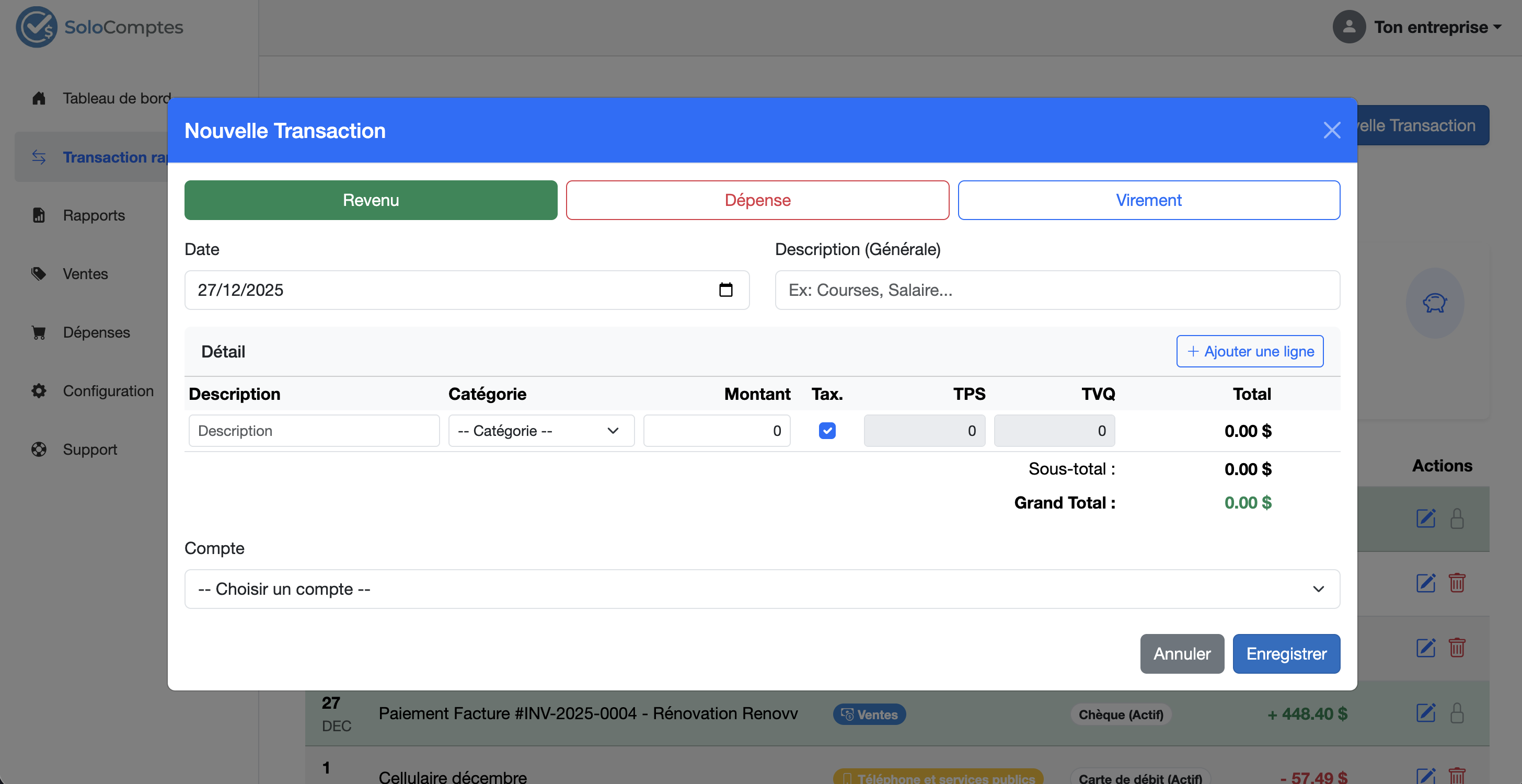Image resolution: width=1522 pixels, height=784 pixels.
Task: Open the date picker calendar icon
Action: [x=725, y=290]
